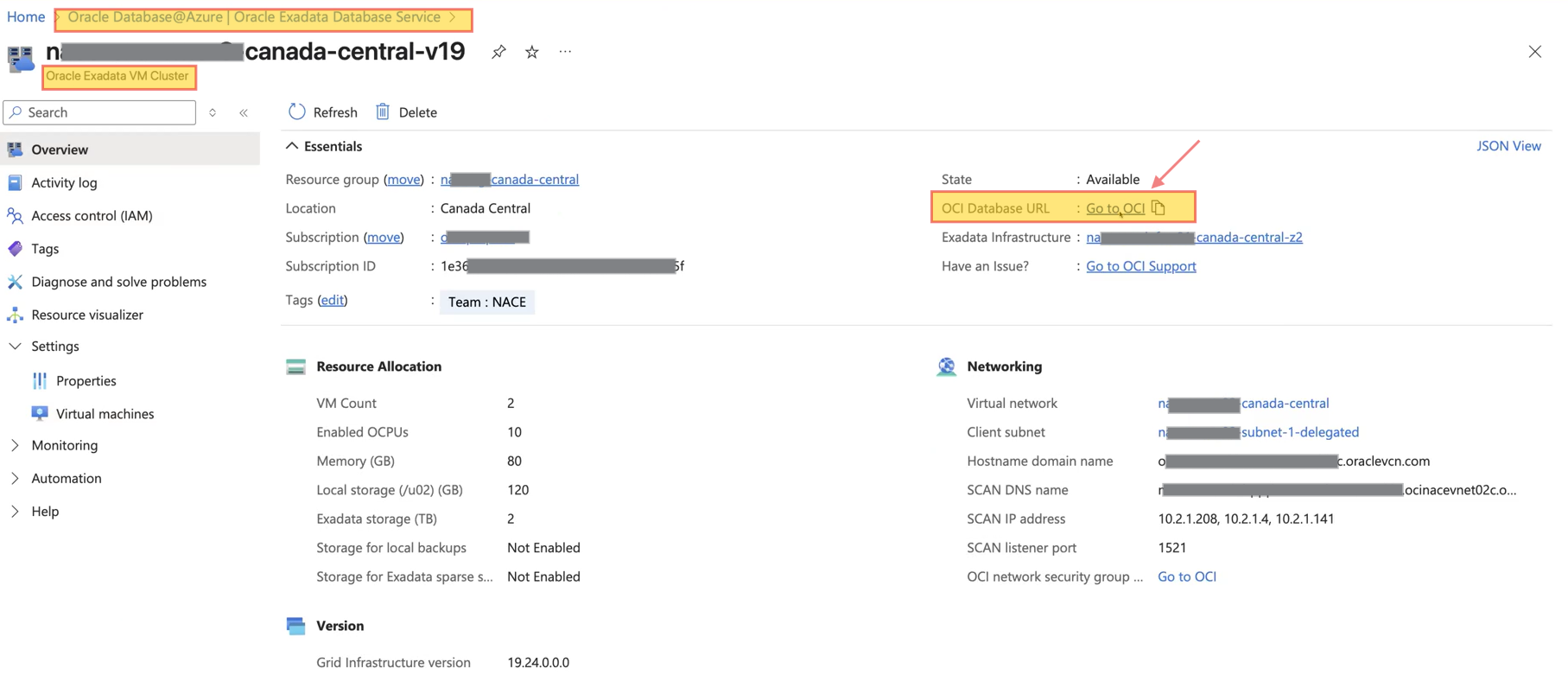Open the Activity log page
The height and width of the screenshot is (675, 1568).
click(x=64, y=182)
